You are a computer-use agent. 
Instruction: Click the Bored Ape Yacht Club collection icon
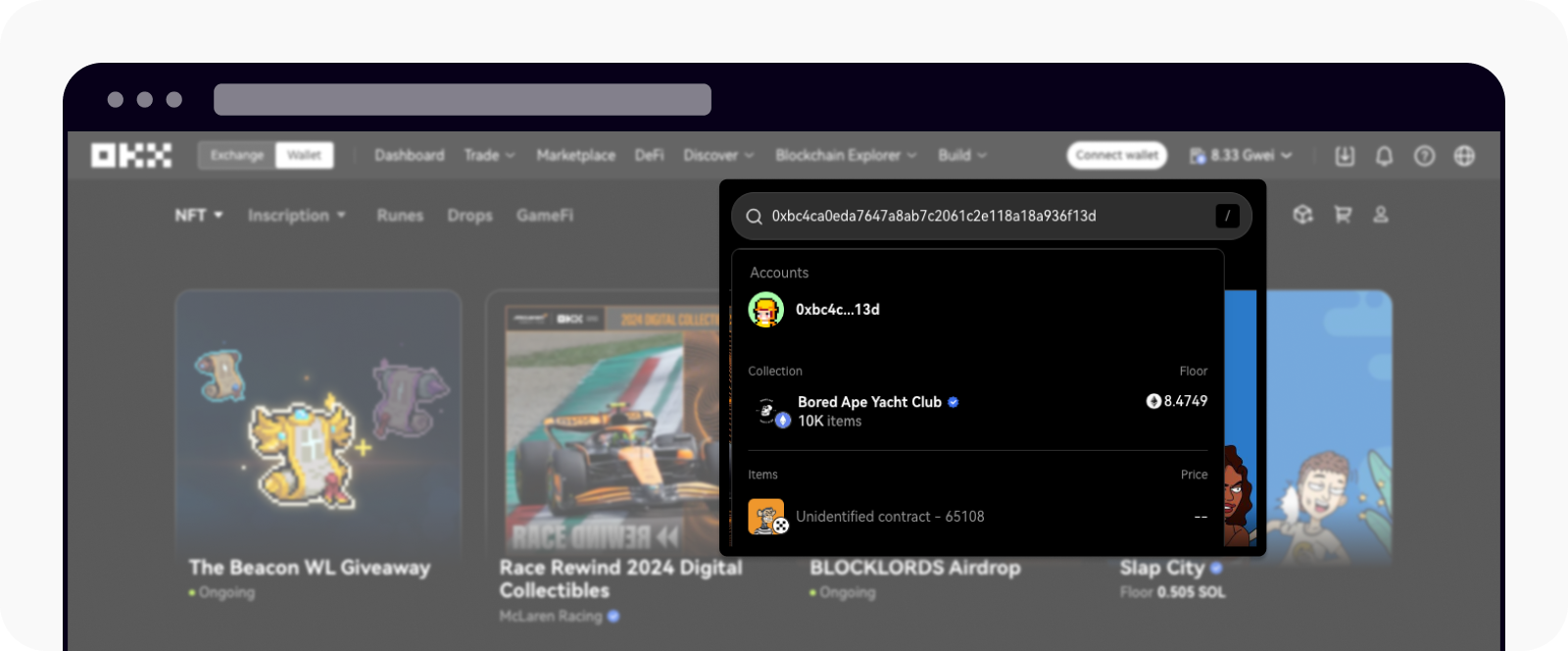point(770,412)
